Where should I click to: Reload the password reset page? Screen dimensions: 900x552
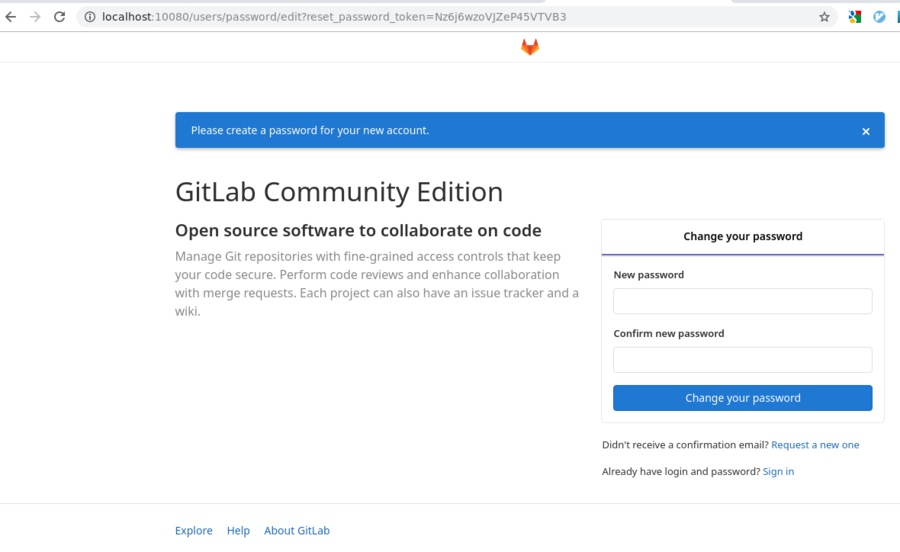(x=59, y=17)
